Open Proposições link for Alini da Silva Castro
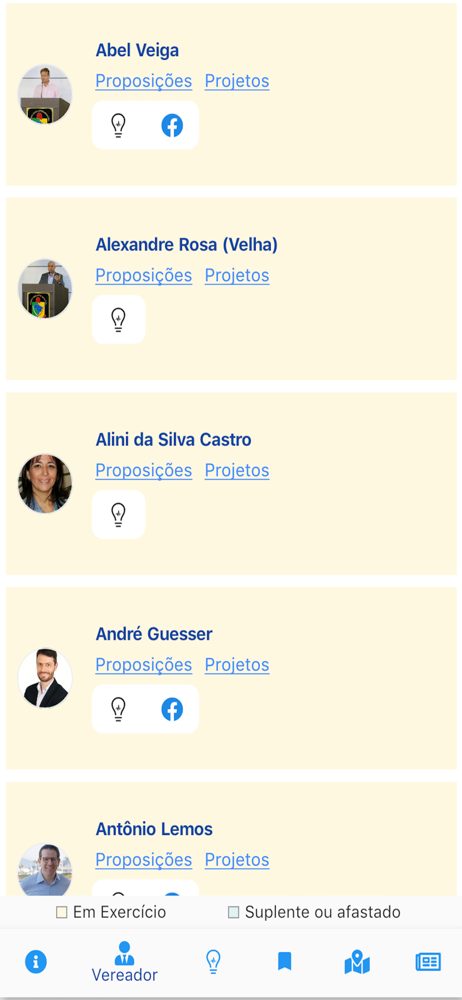This screenshot has height=1000, width=462. [144, 470]
